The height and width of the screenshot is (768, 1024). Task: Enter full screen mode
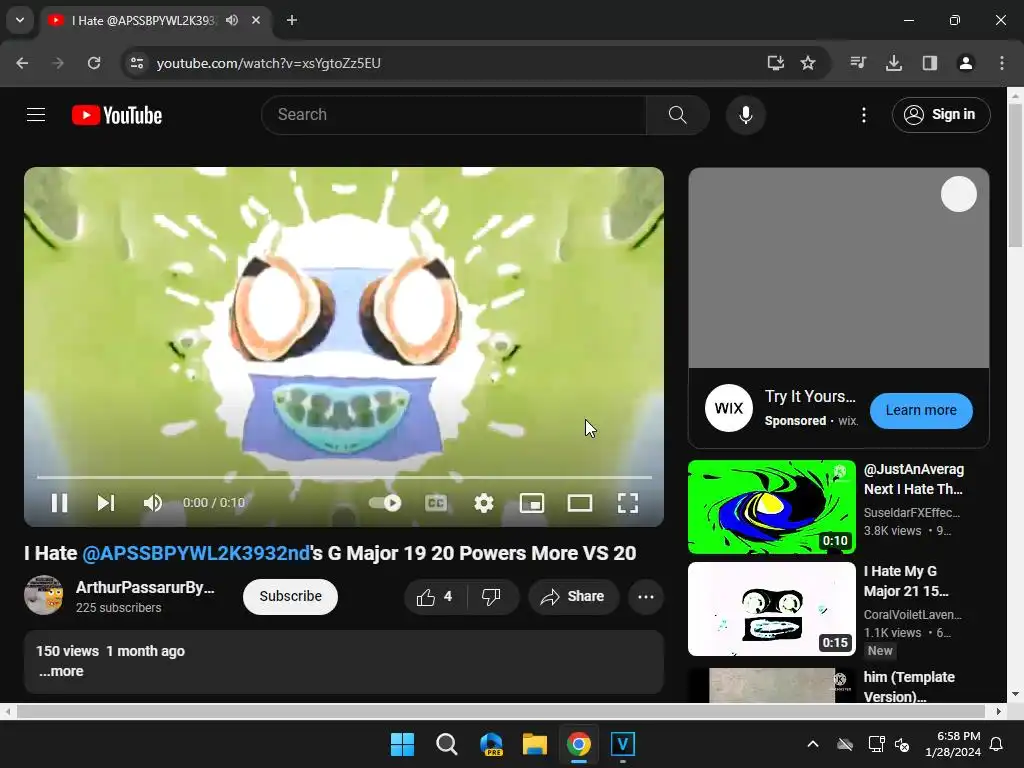click(x=628, y=503)
